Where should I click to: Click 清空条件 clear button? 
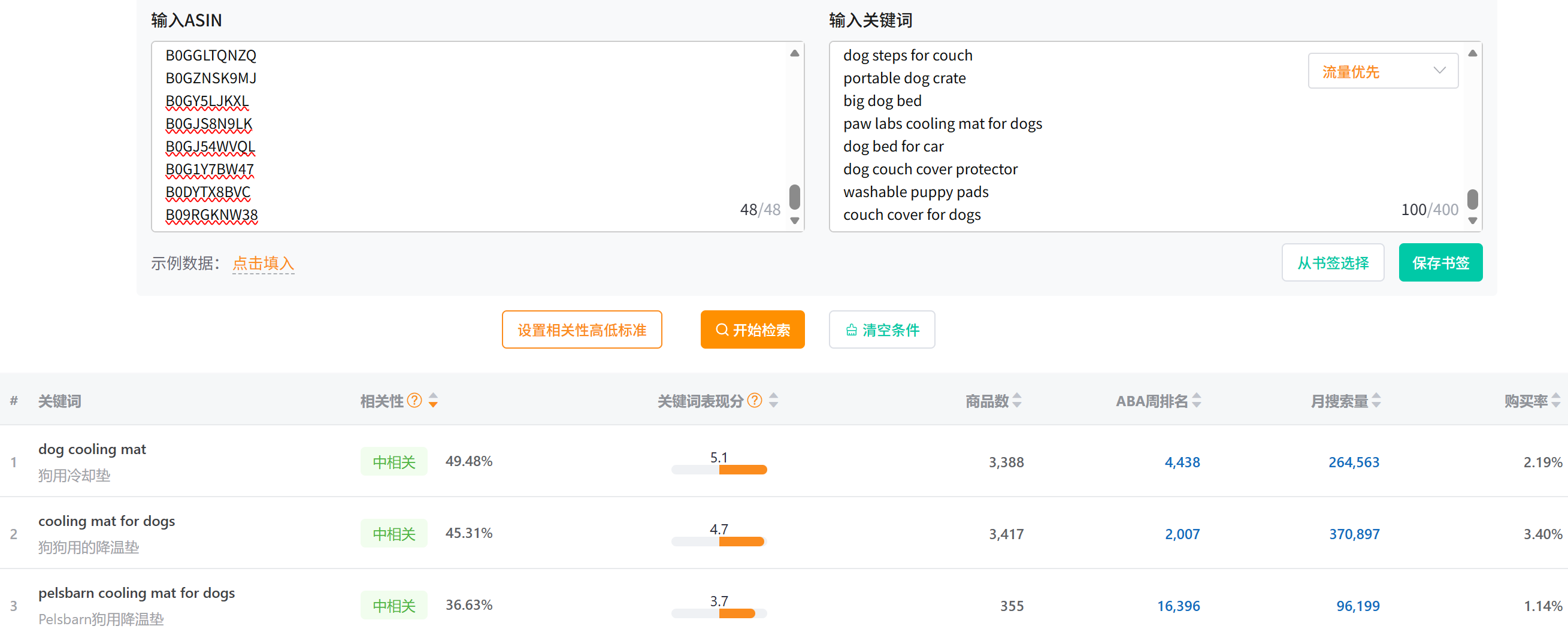(882, 329)
